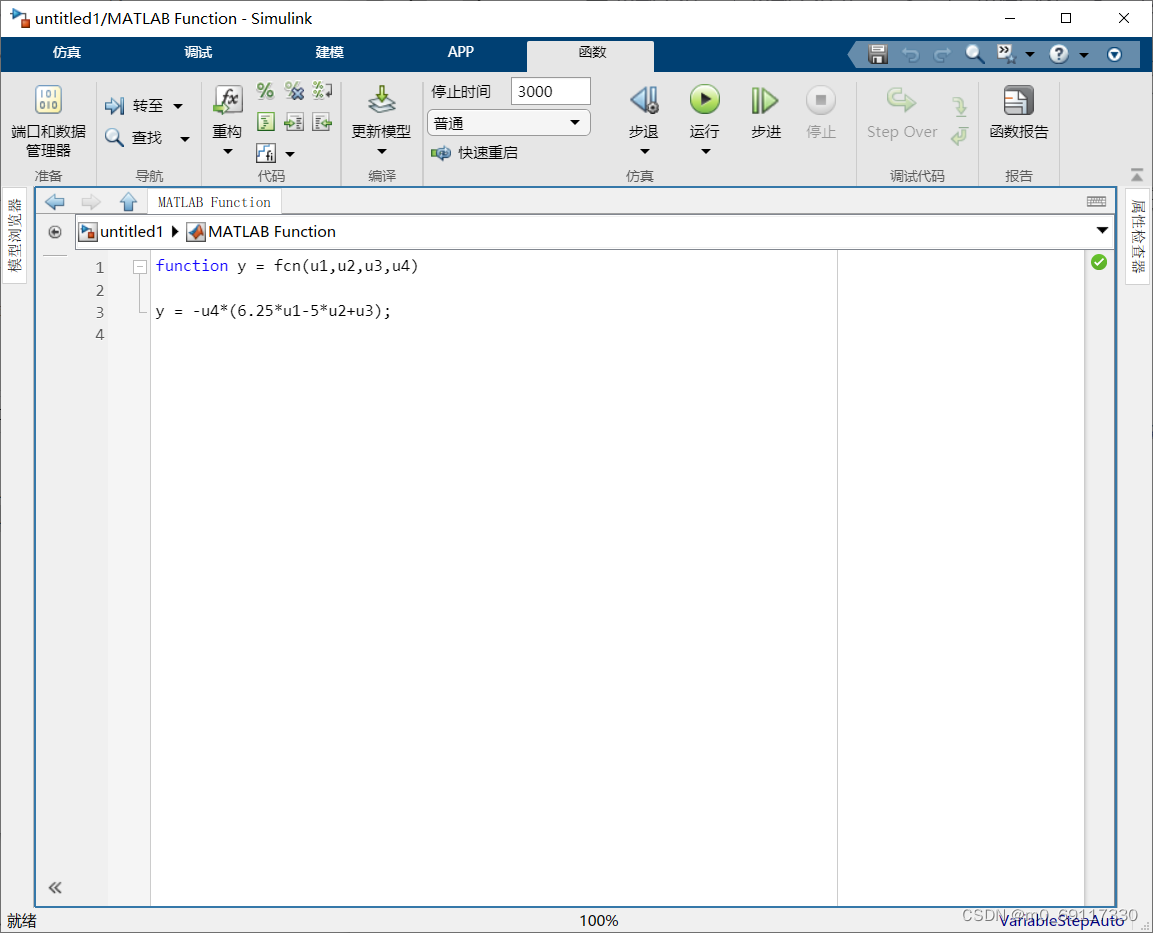The height and width of the screenshot is (933, 1153).
Task: Click the increase indent icon
Action: (294, 121)
